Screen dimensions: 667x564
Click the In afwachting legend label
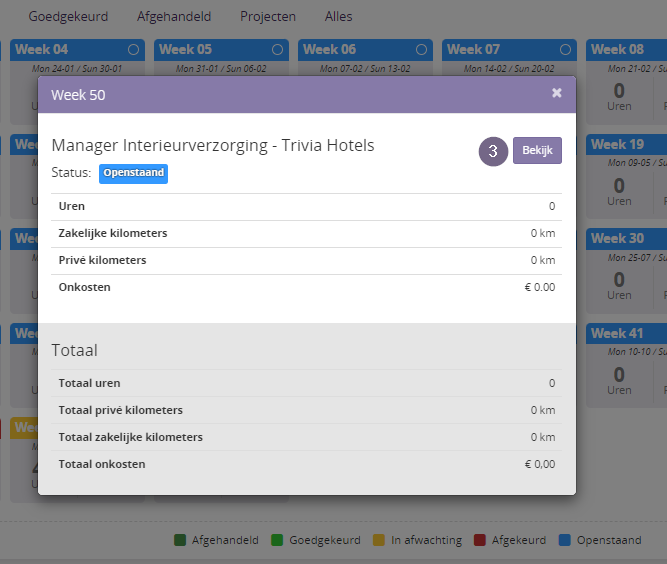click(426, 540)
